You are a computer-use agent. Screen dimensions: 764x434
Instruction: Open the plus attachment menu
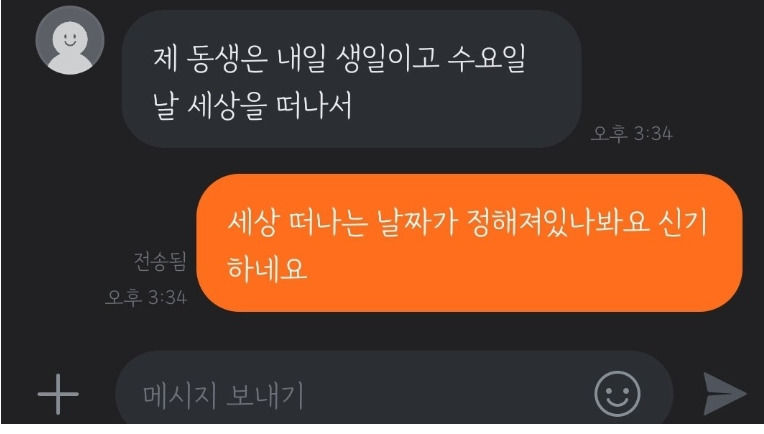58,394
